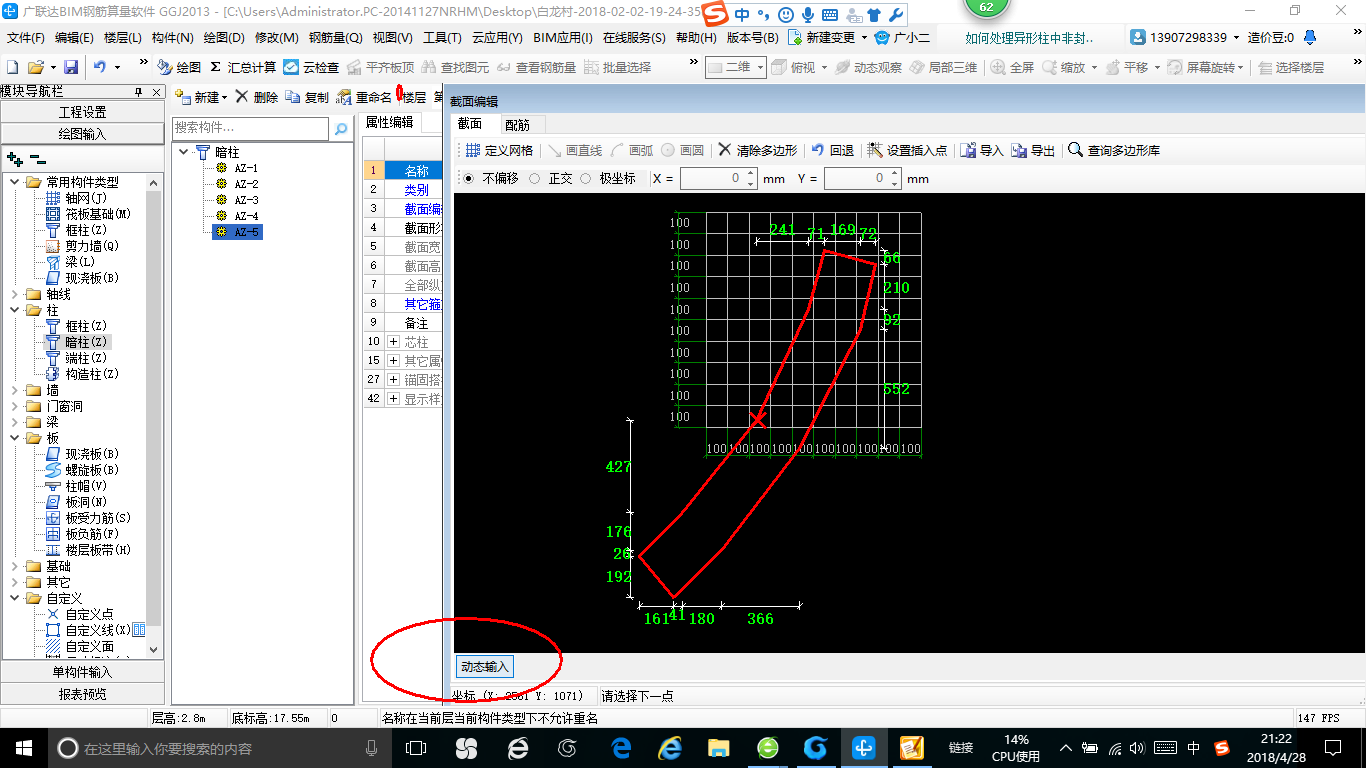1366x768 pixels.
Task: Select 正交 orthogonal radio button
Action: pos(535,178)
